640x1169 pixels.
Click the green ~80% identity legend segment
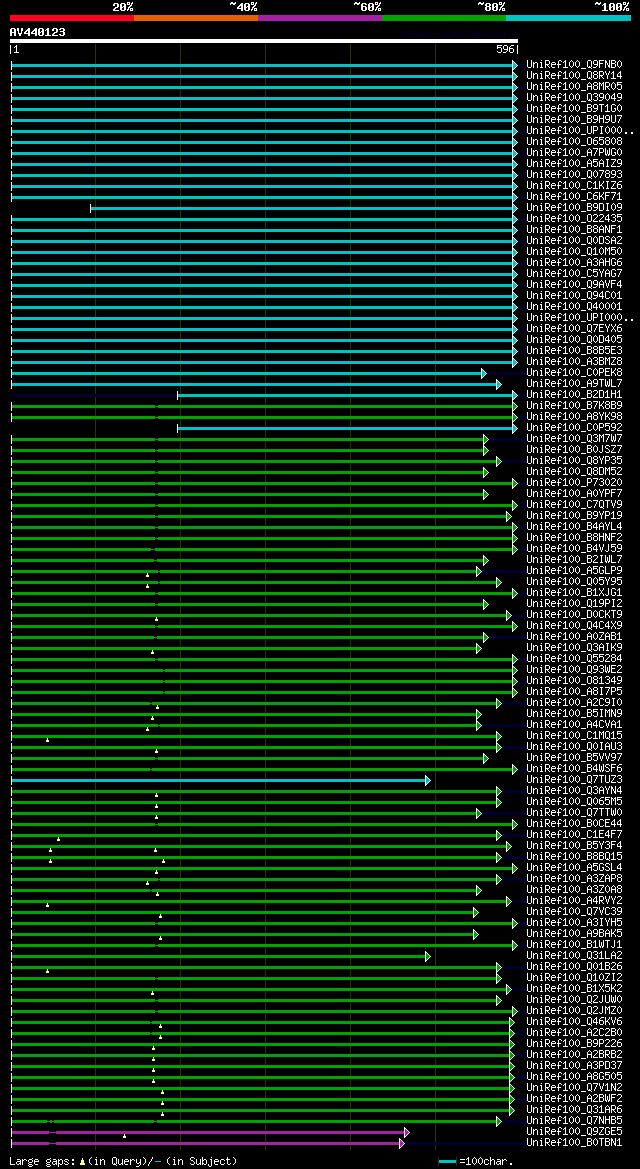[444, 17]
